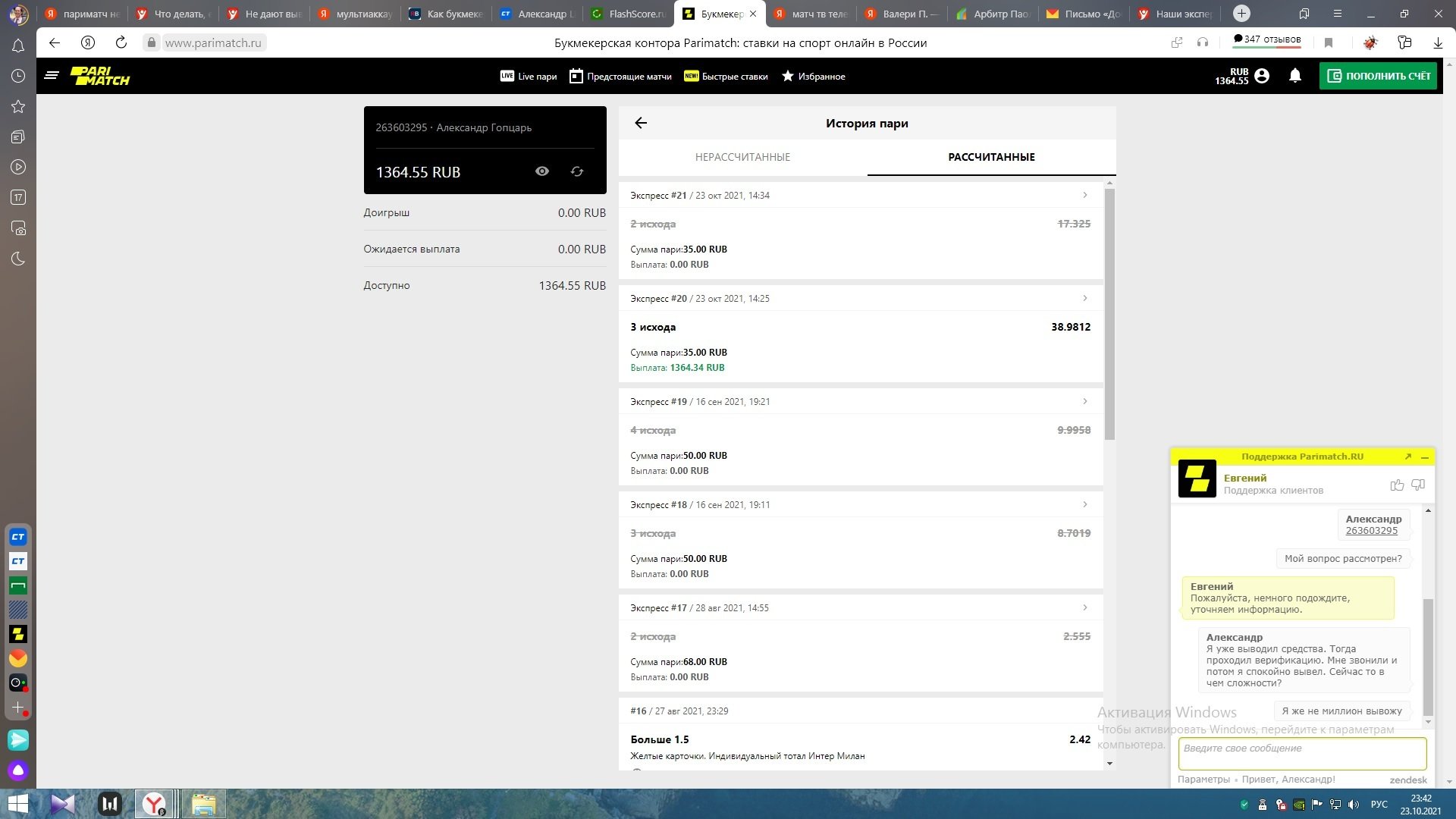Refresh the balance with circular arrows icon
The width and height of the screenshot is (1456, 819).
(577, 171)
